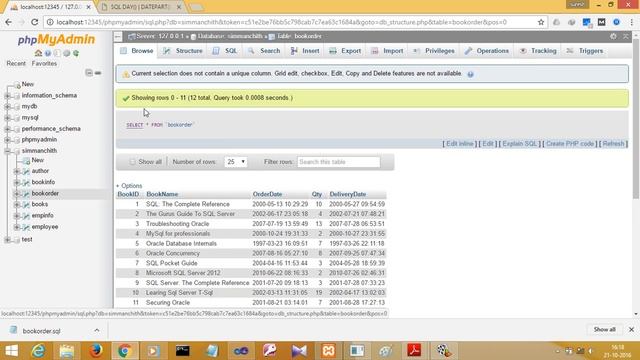Open the Chrome extension M icon

point(602,22)
